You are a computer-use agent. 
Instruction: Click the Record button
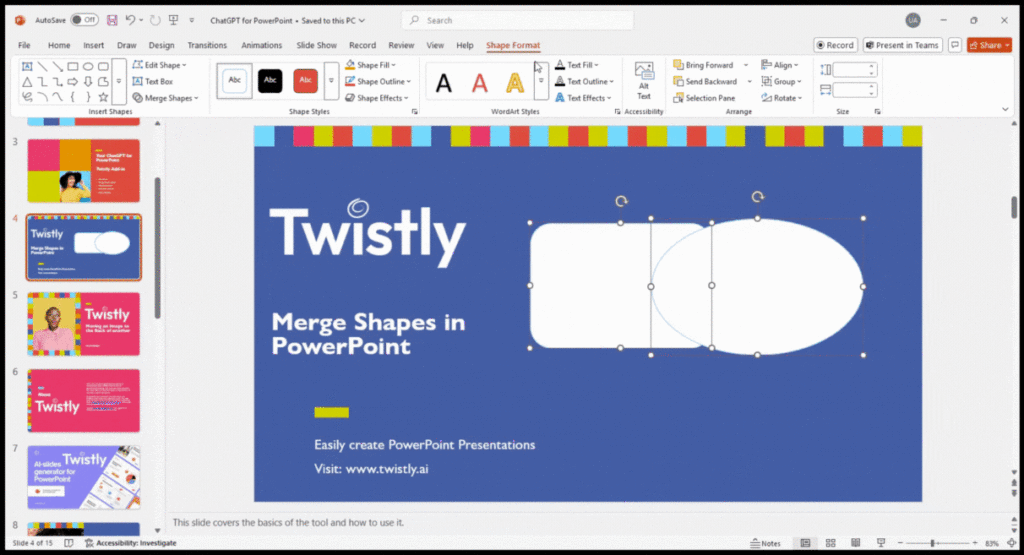[835, 45]
